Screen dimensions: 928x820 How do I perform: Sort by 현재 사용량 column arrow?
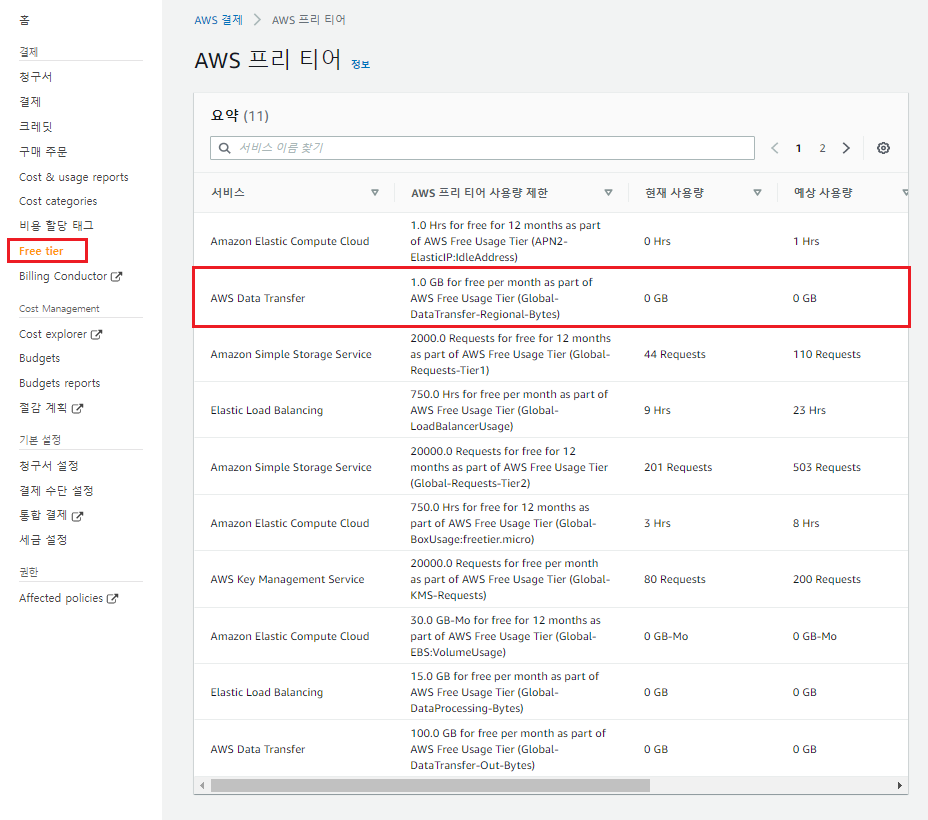coord(757,192)
